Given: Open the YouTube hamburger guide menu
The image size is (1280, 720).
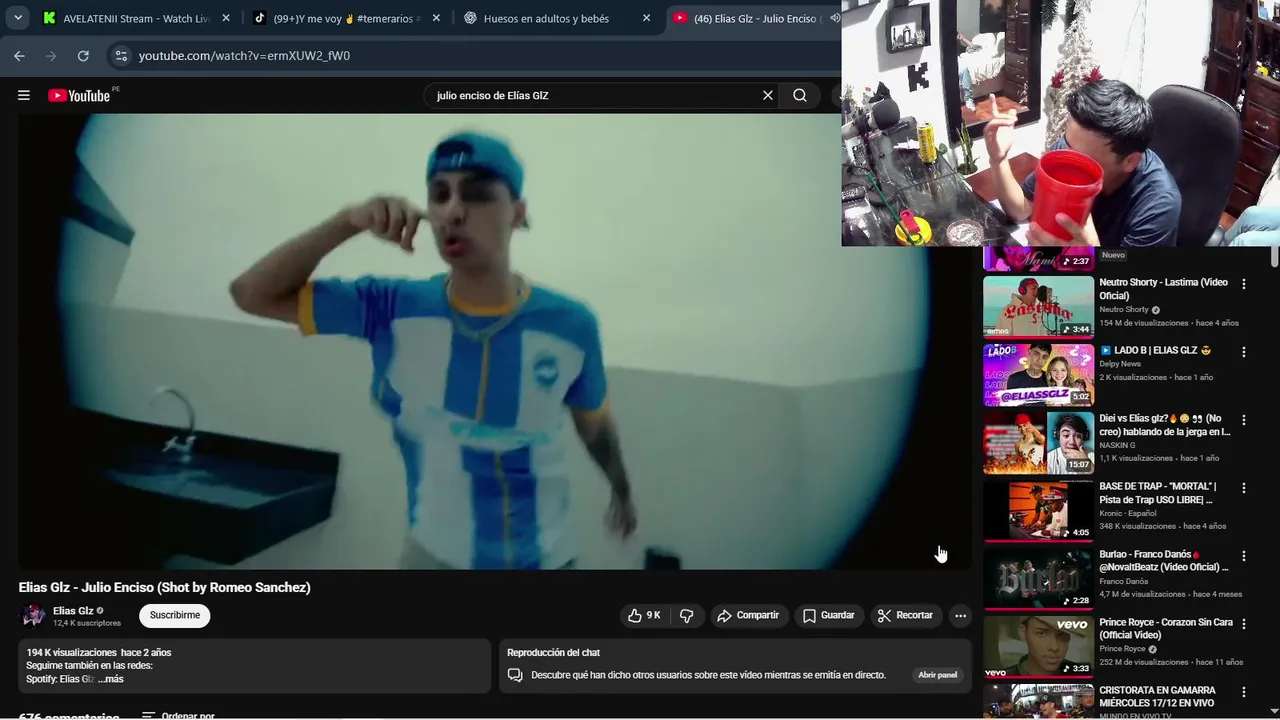Looking at the screenshot, I should click(23, 95).
